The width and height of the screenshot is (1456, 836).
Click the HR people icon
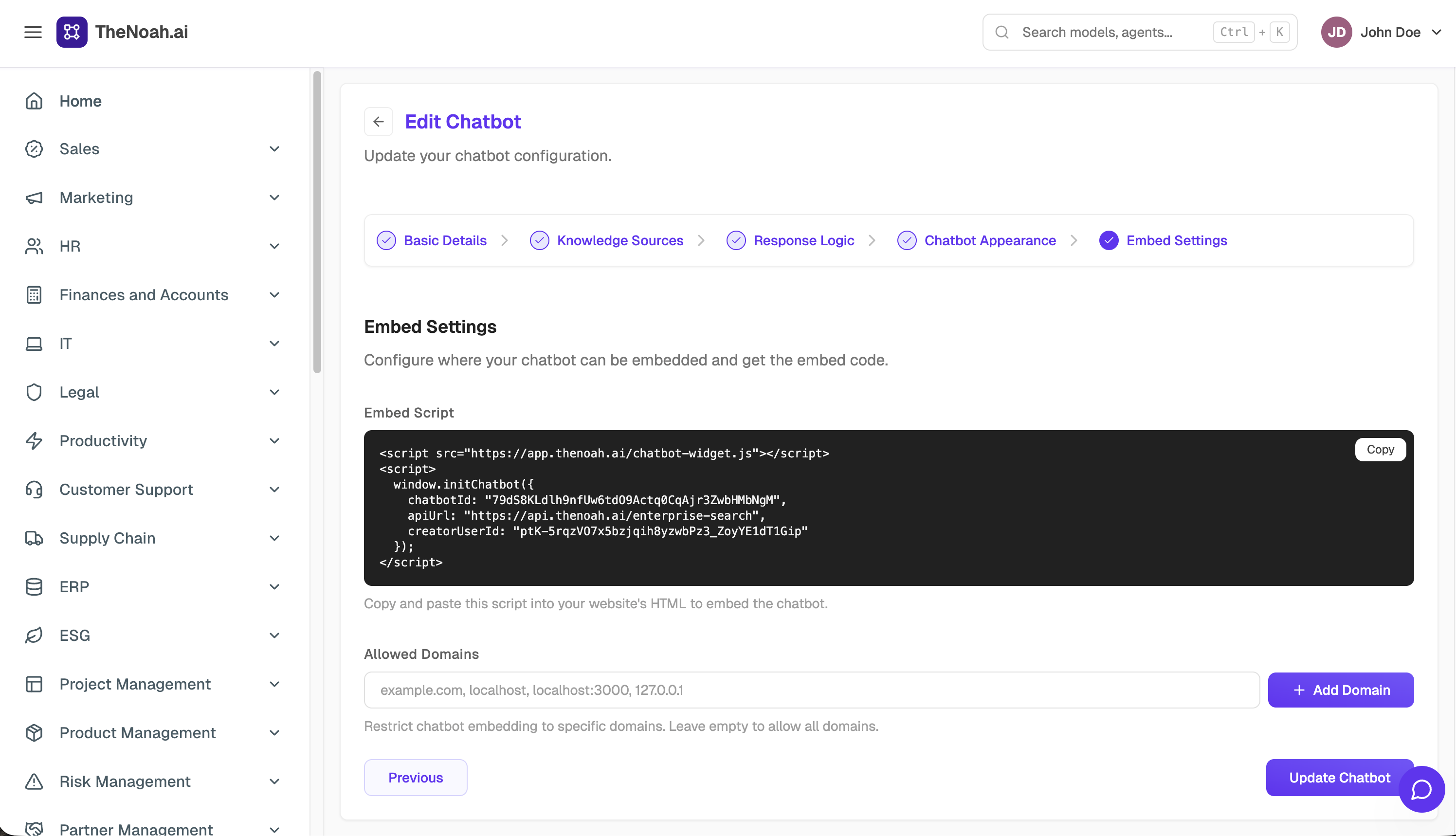(x=34, y=246)
